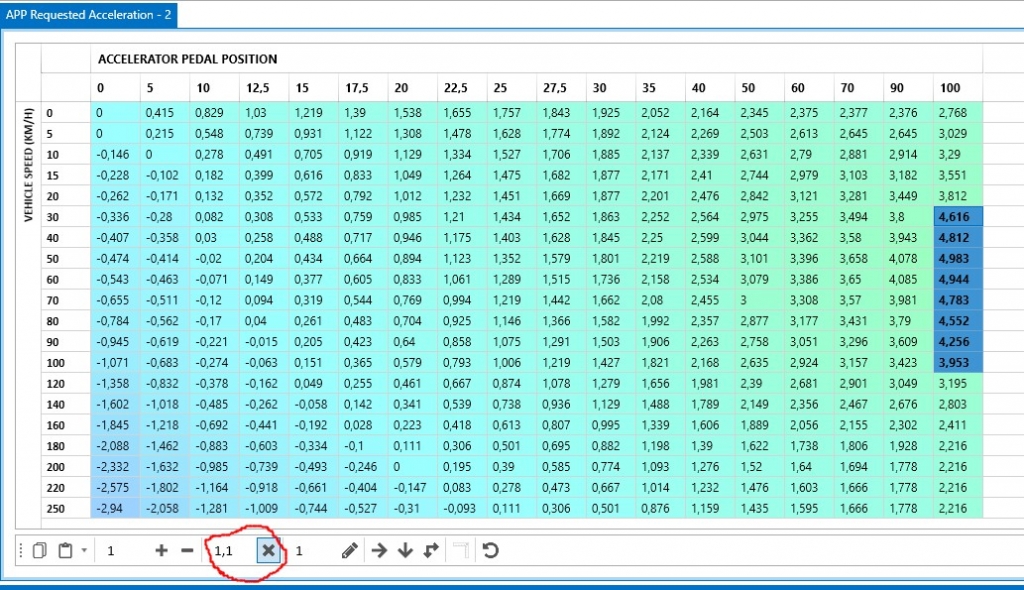Click the Paste clipboard icon
Viewport: 1024px width, 590px height.
tap(65, 551)
